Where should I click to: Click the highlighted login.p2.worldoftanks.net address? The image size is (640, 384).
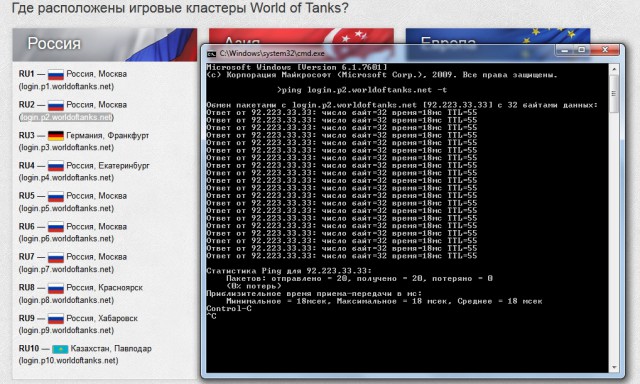[66, 117]
